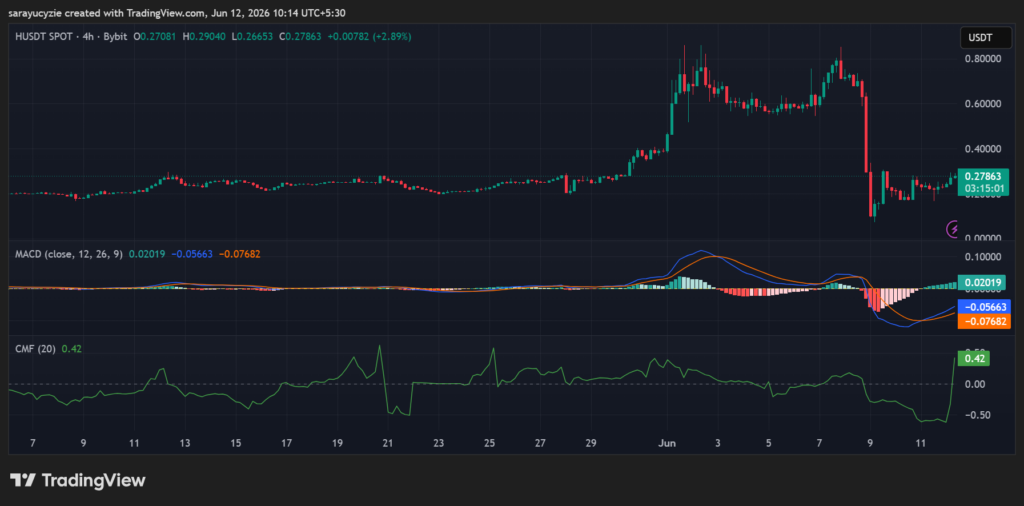1024x506 pixels.
Task: Click date 19 on the time axis
Action: (x=337, y=443)
